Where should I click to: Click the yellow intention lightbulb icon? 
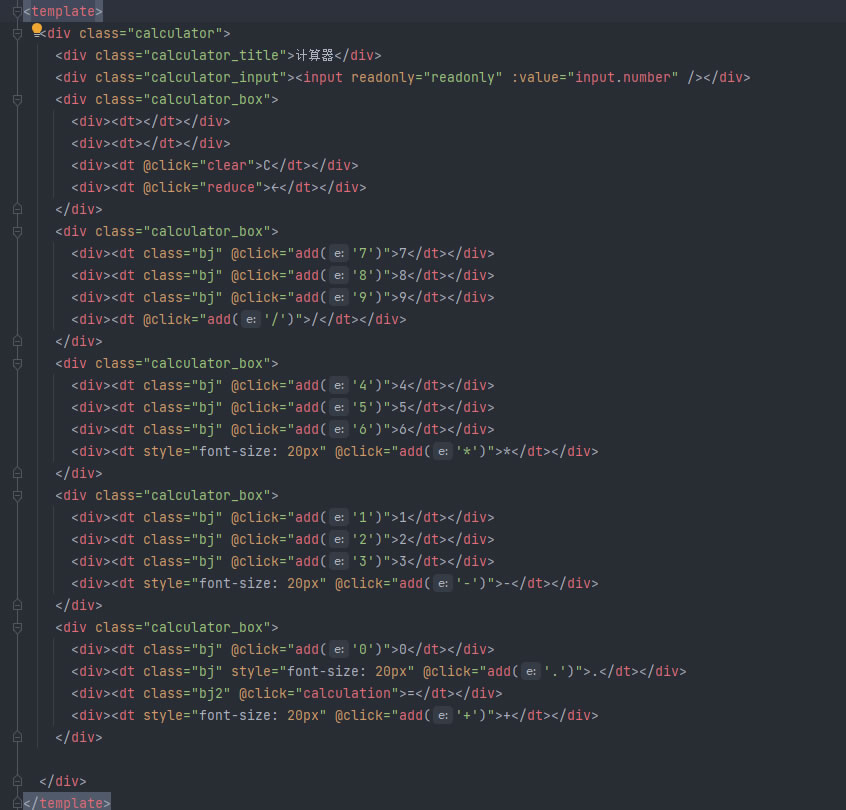(37, 29)
